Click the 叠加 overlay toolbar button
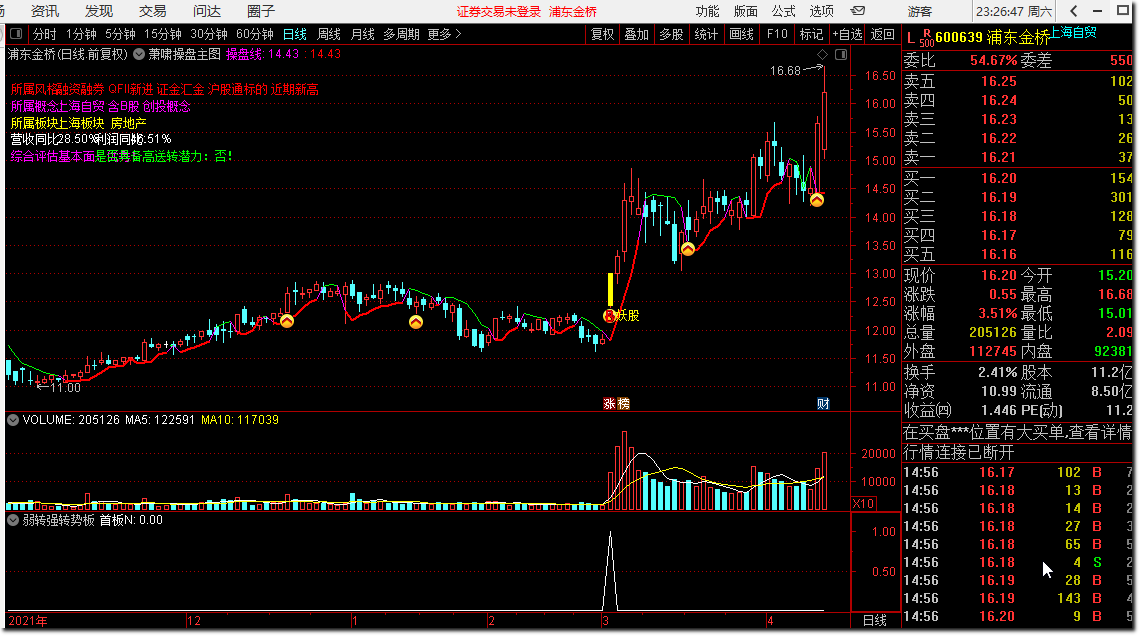Viewport: 1141px width, 636px height. pos(637,34)
